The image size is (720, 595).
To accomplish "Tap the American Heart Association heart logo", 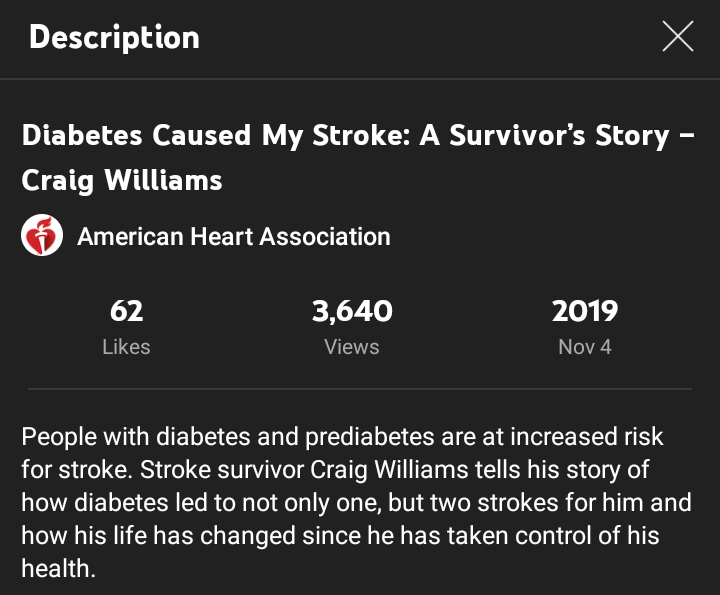I will [42, 237].
